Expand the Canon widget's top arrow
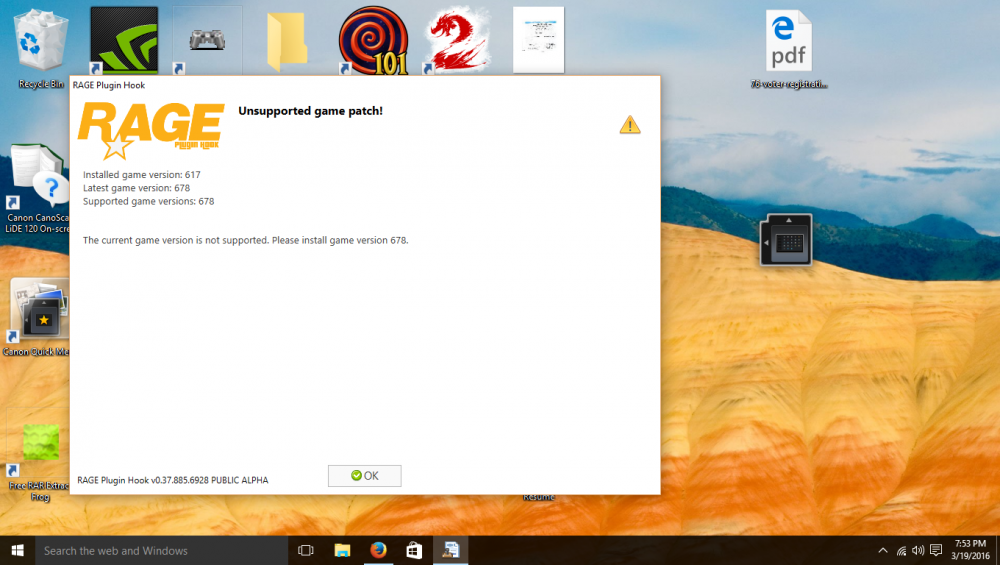 pyautogui.click(x=788, y=220)
